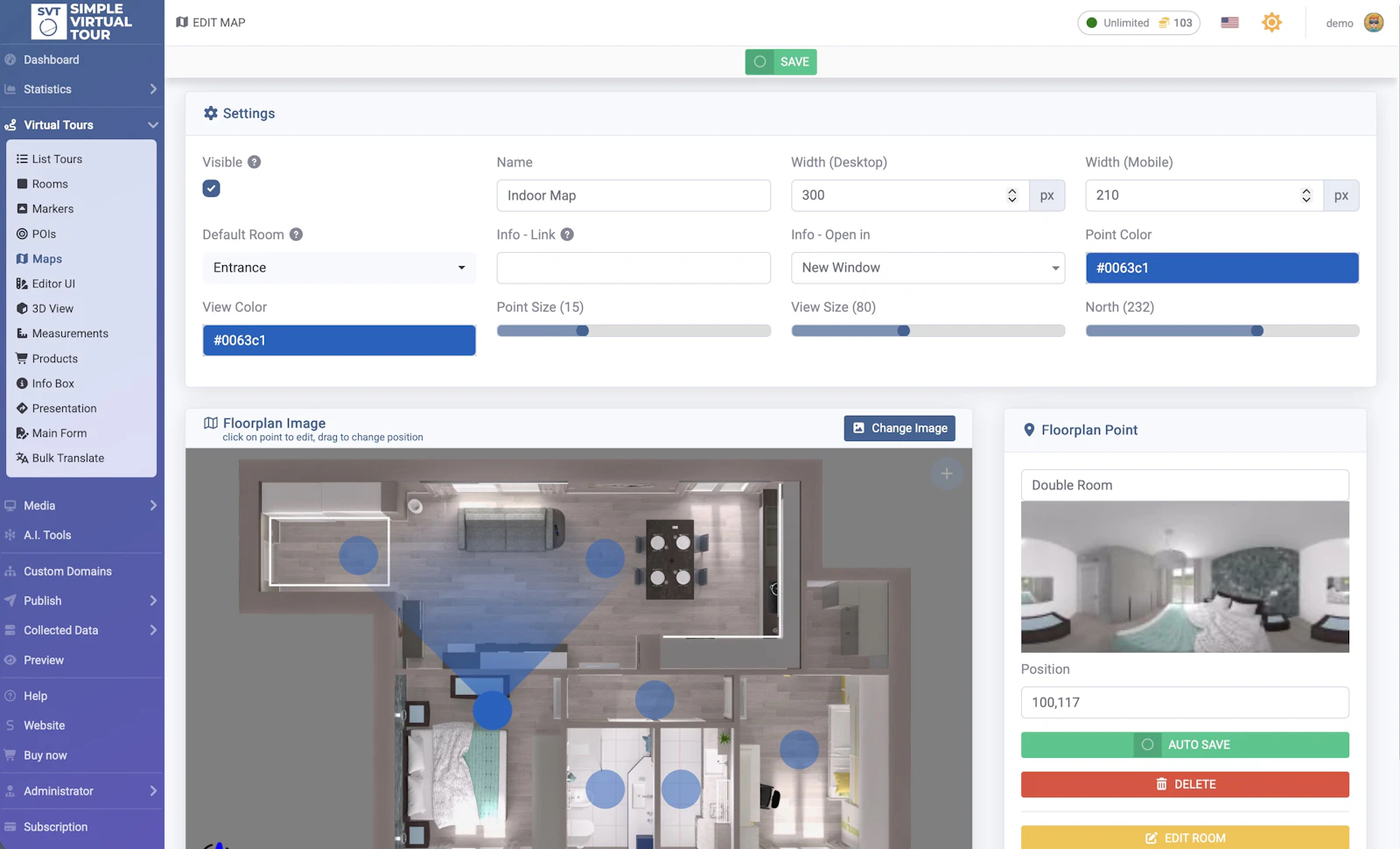Click the Main Form icon
The height and width of the screenshot is (849, 1400).
22,433
